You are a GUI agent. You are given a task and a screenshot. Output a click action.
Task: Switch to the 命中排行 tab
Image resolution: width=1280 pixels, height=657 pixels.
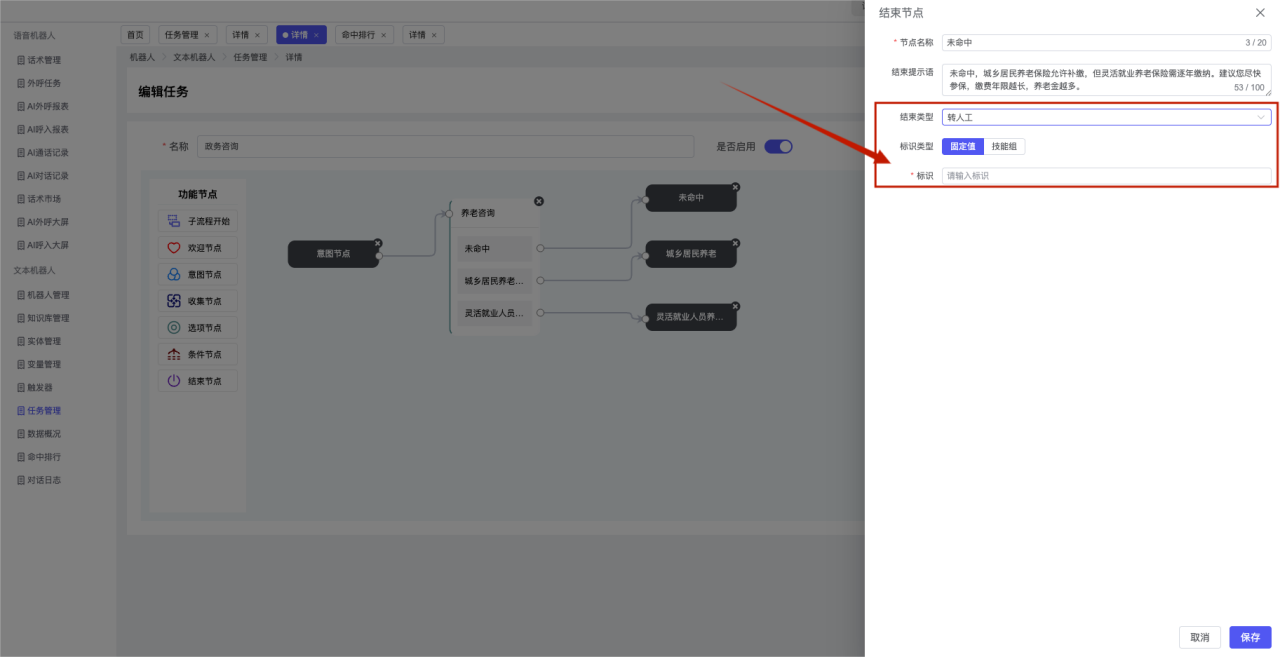(x=358, y=35)
